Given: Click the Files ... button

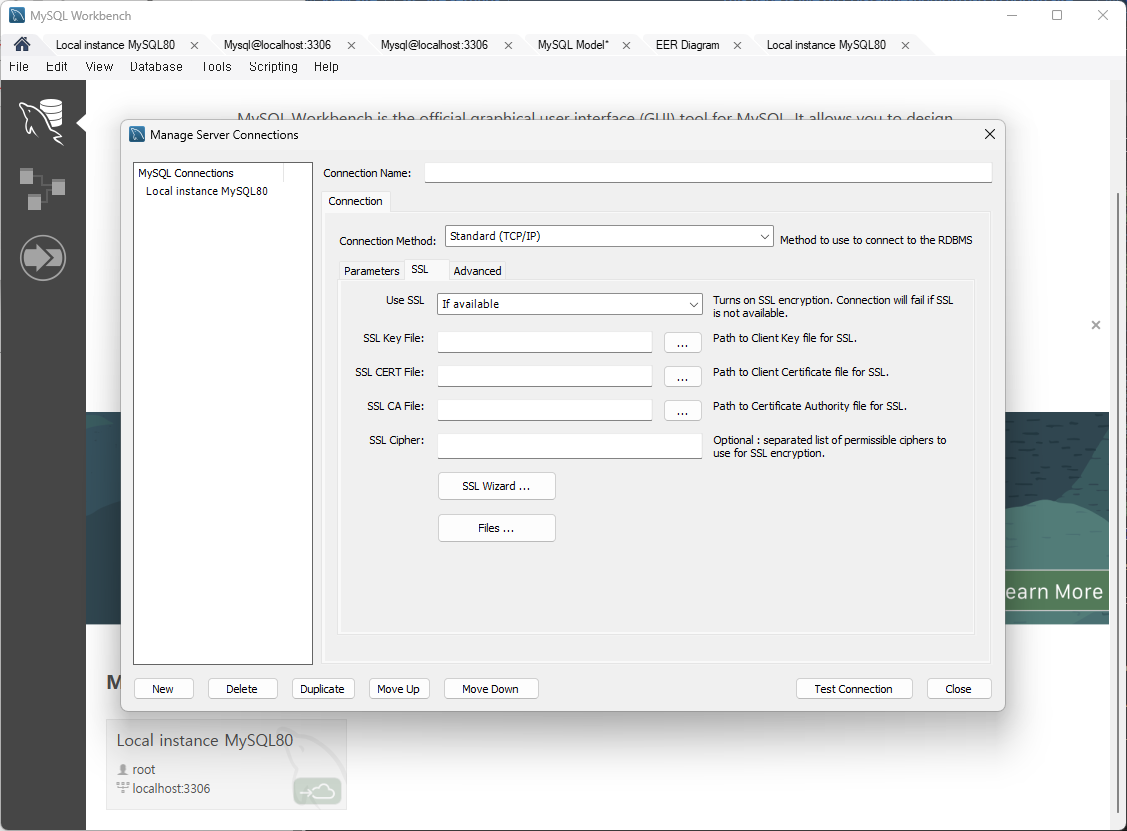Looking at the screenshot, I should [497, 528].
